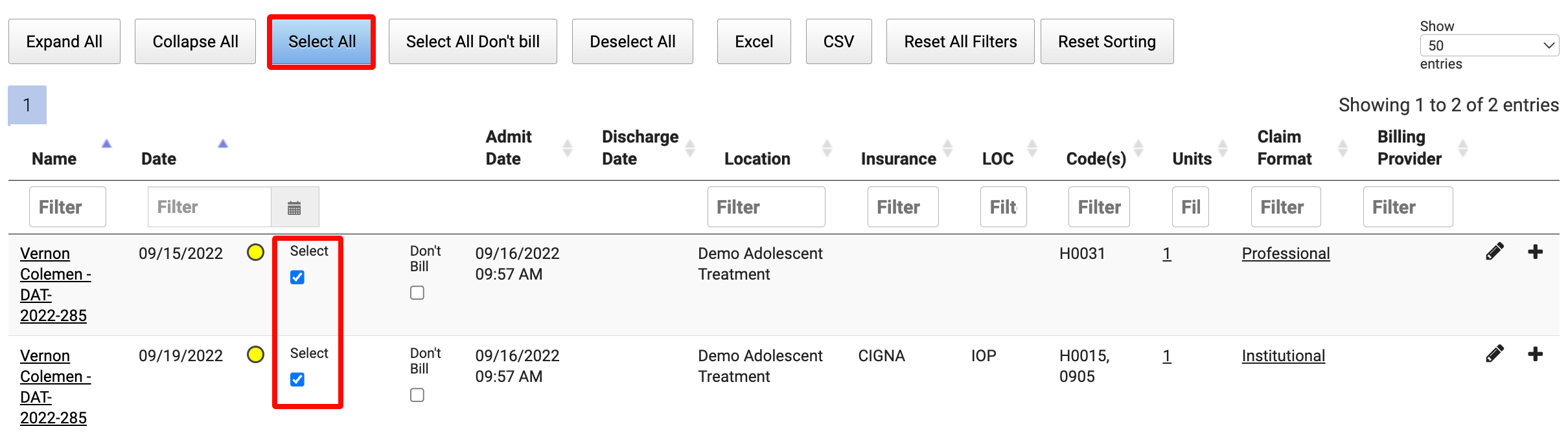Sort table by Admit Date arrows
Viewport: 1568px width, 435px height.
[568, 148]
